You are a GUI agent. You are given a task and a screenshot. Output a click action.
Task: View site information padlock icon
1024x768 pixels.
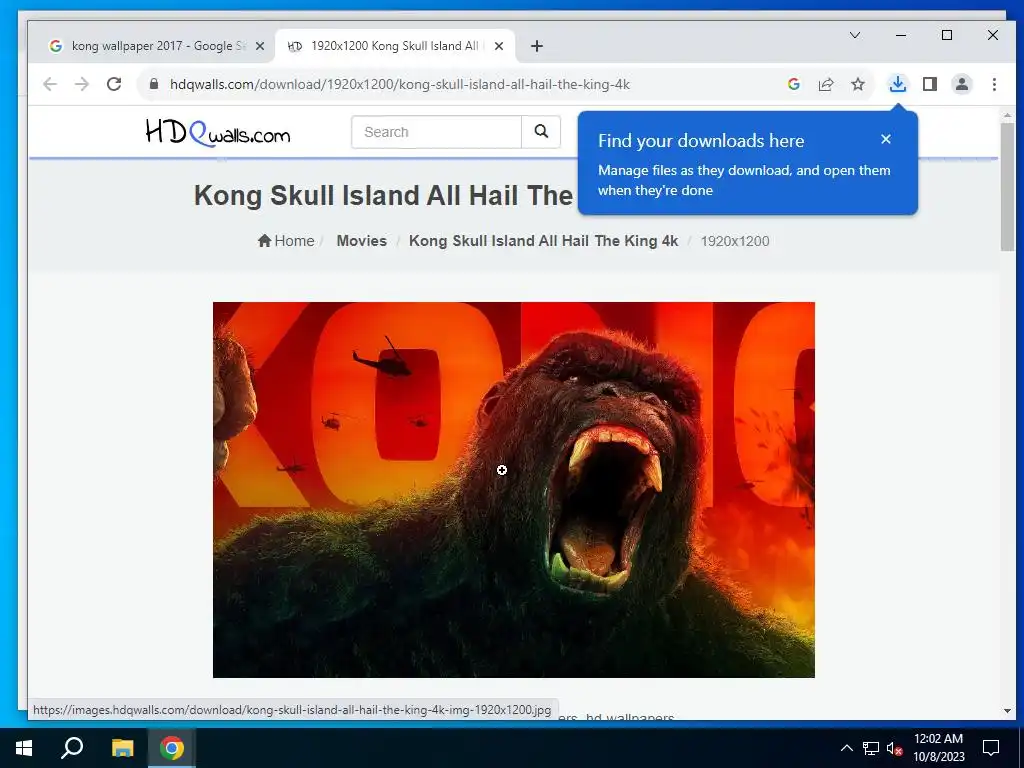point(154,84)
